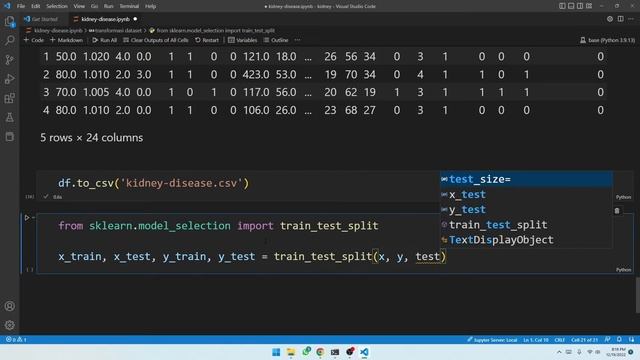Open Terminal app from taskbar
This screenshot has width=640, height=360.
(x=335, y=352)
